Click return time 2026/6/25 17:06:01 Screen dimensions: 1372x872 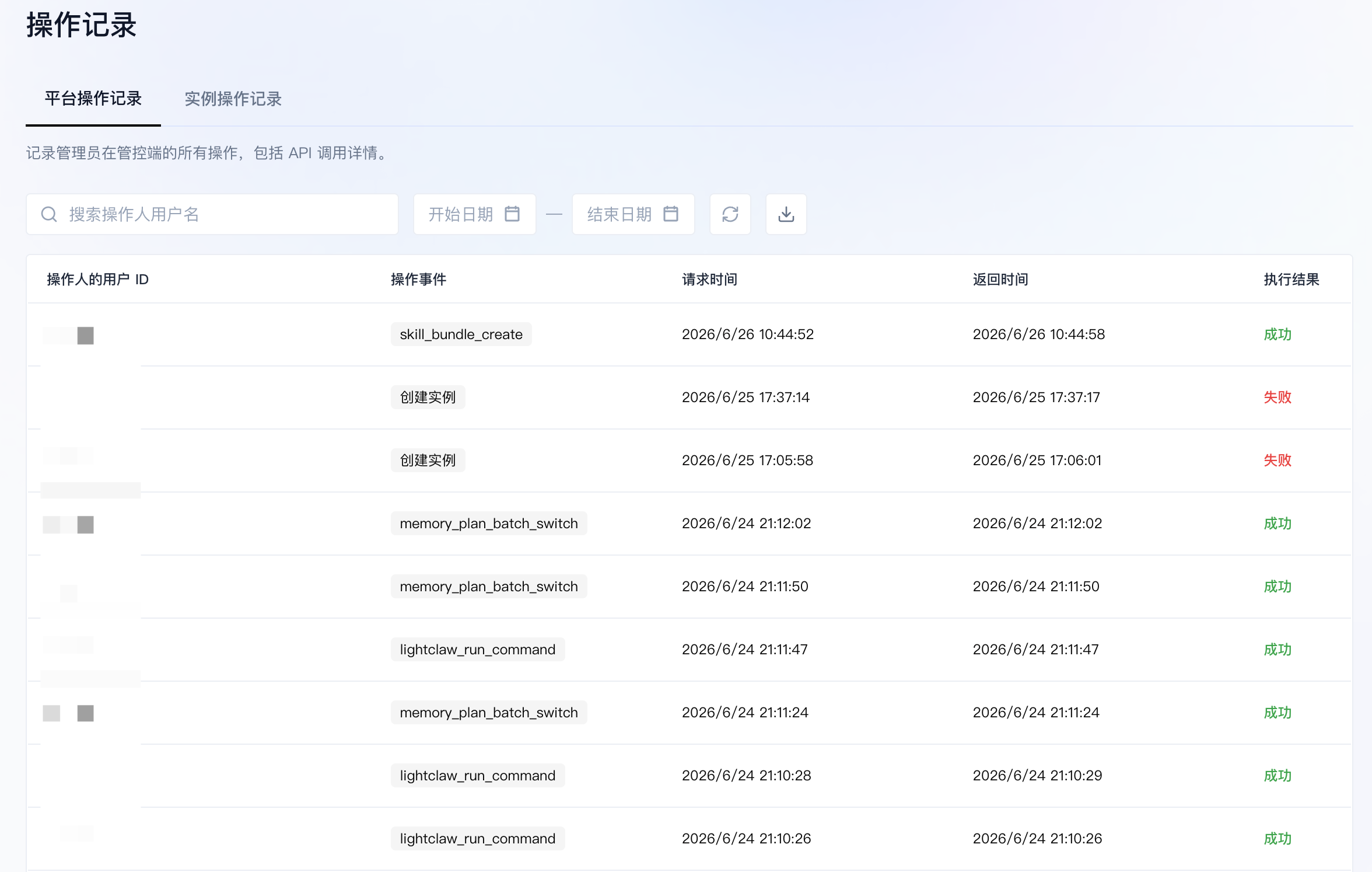point(1037,461)
